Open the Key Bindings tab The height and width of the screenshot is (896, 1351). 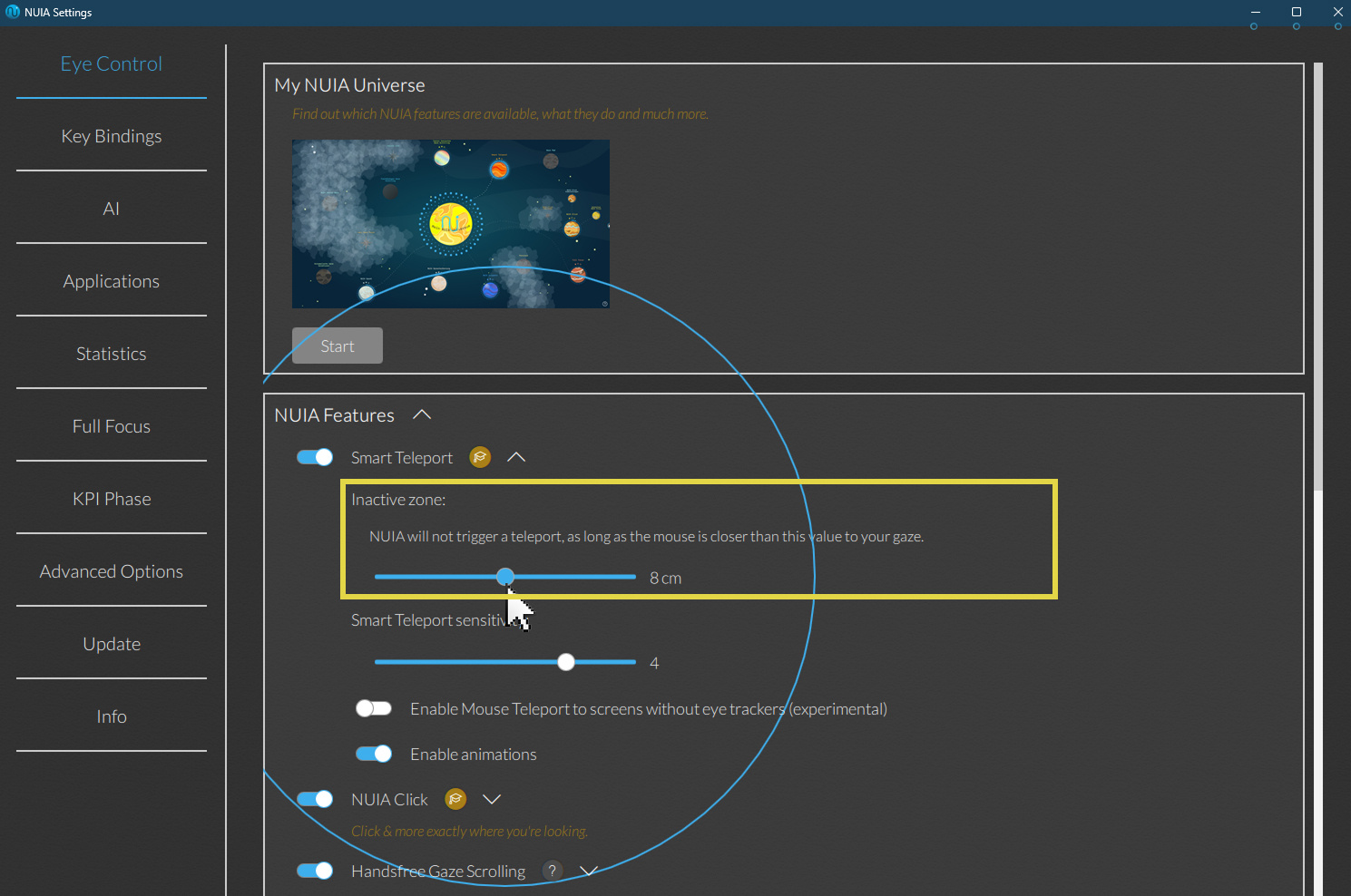(112, 136)
